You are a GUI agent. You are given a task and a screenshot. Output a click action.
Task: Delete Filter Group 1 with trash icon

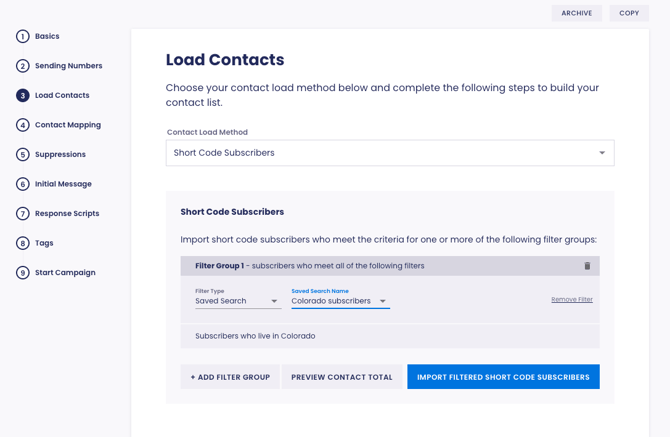click(x=587, y=266)
